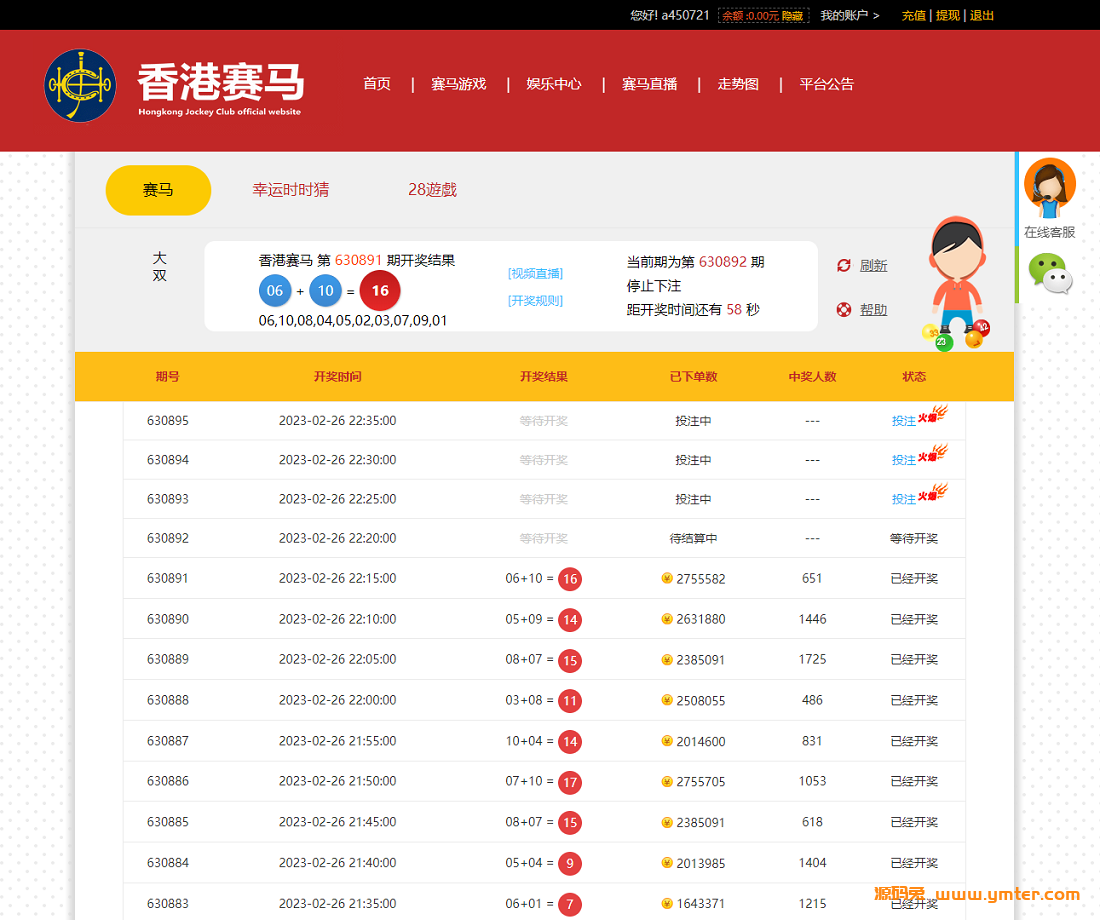Image resolution: width=1100 pixels, height=920 pixels.
Task: Click the lifebuoy help icon
Action: coord(844,309)
